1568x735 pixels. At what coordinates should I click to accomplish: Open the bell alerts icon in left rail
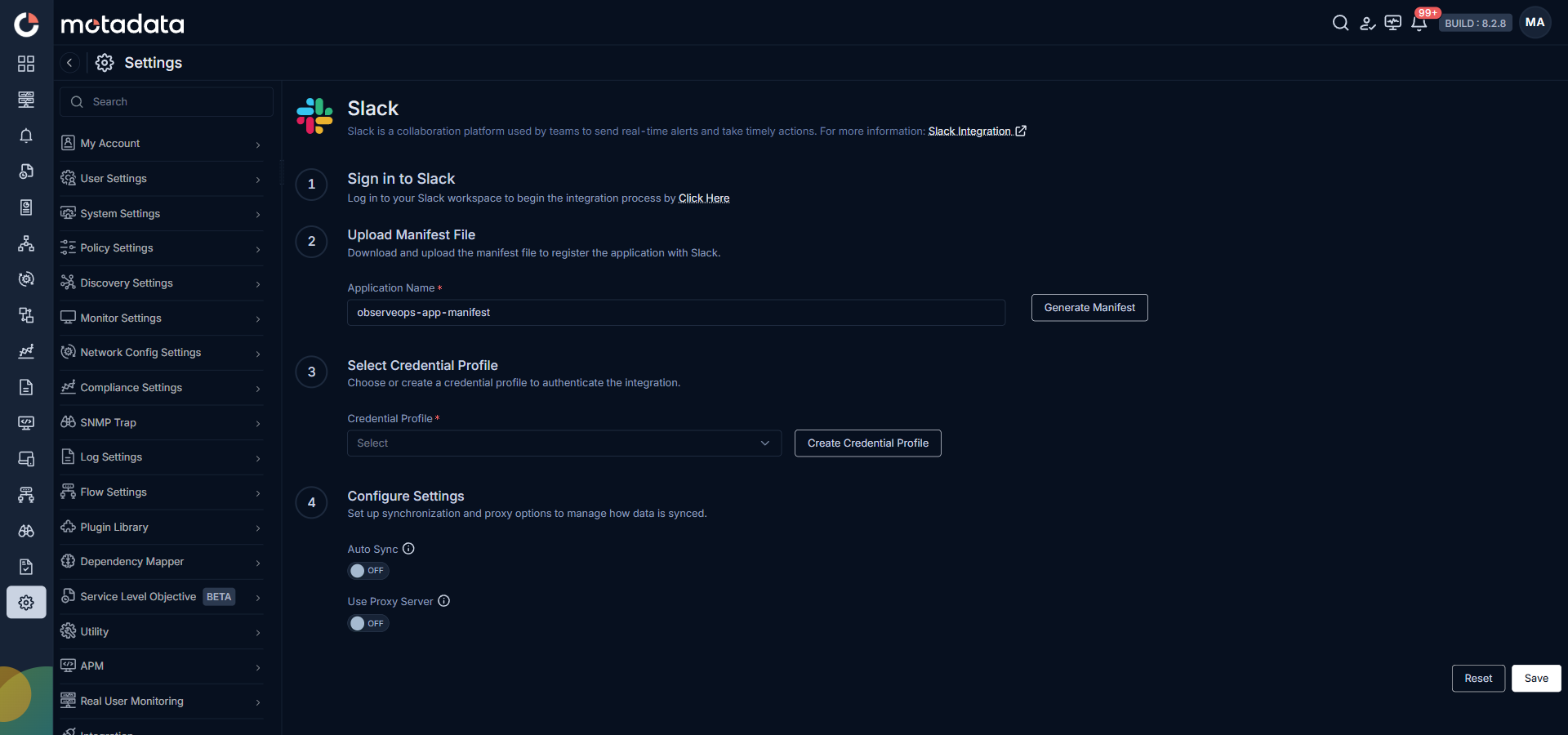tap(26, 136)
